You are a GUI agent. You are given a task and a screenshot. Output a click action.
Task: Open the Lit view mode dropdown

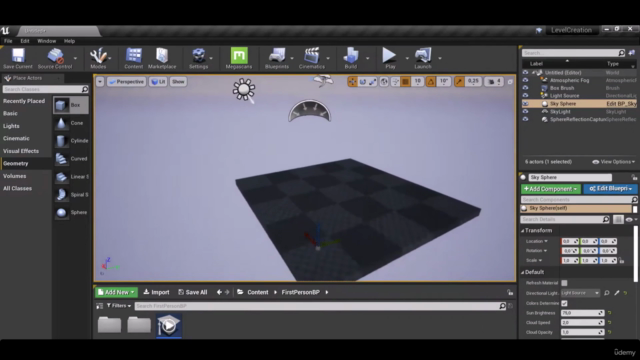click(x=158, y=82)
